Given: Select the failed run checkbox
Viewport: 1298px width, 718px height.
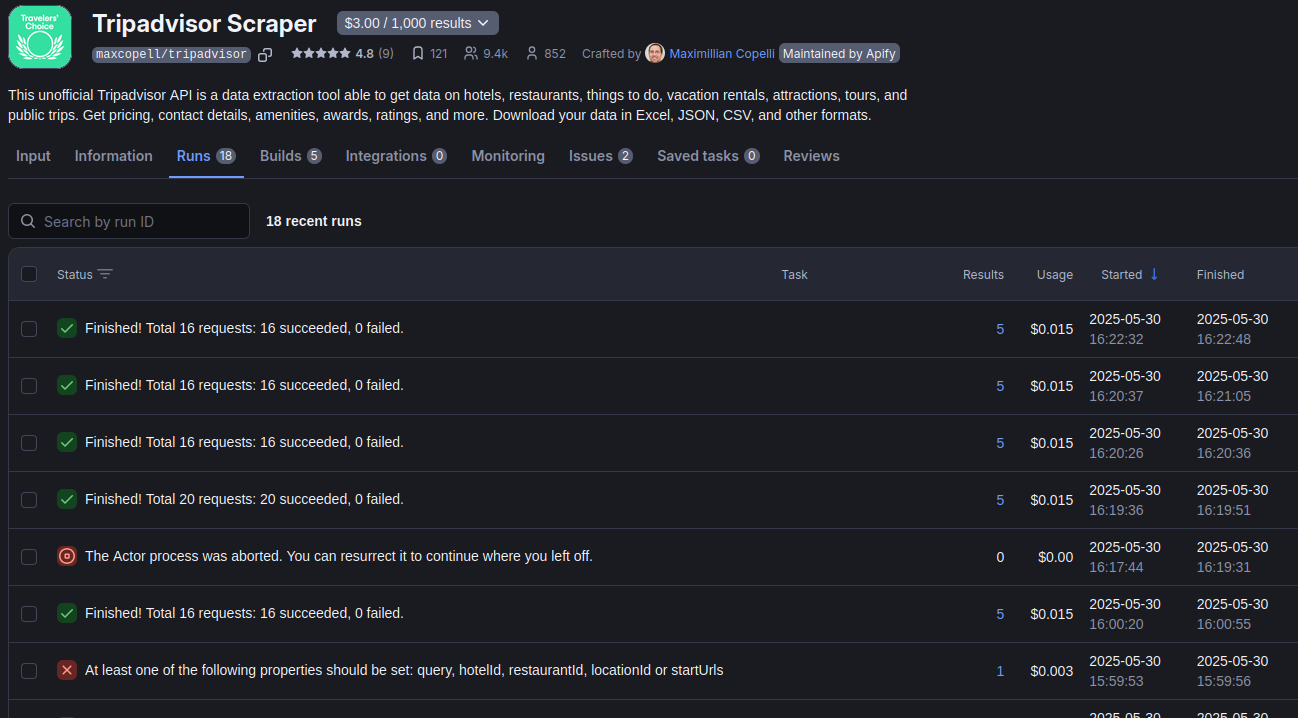Looking at the screenshot, I should pyautogui.click(x=29, y=671).
